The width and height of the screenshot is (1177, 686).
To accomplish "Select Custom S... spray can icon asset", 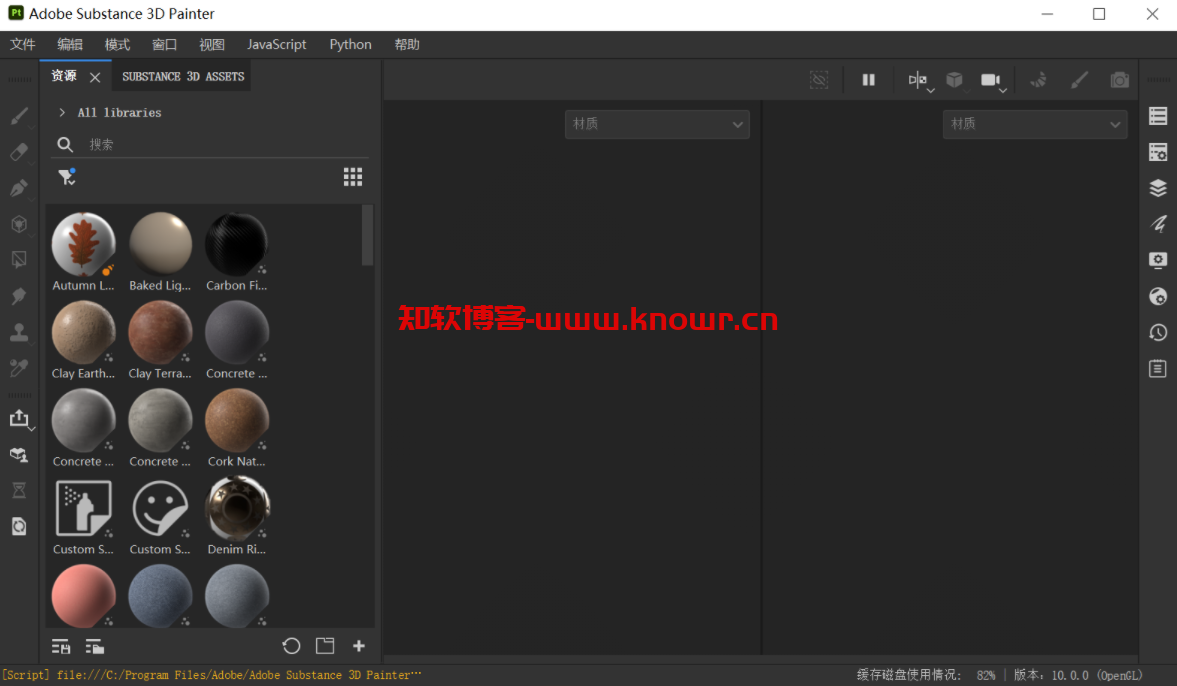I will [83, 508].
